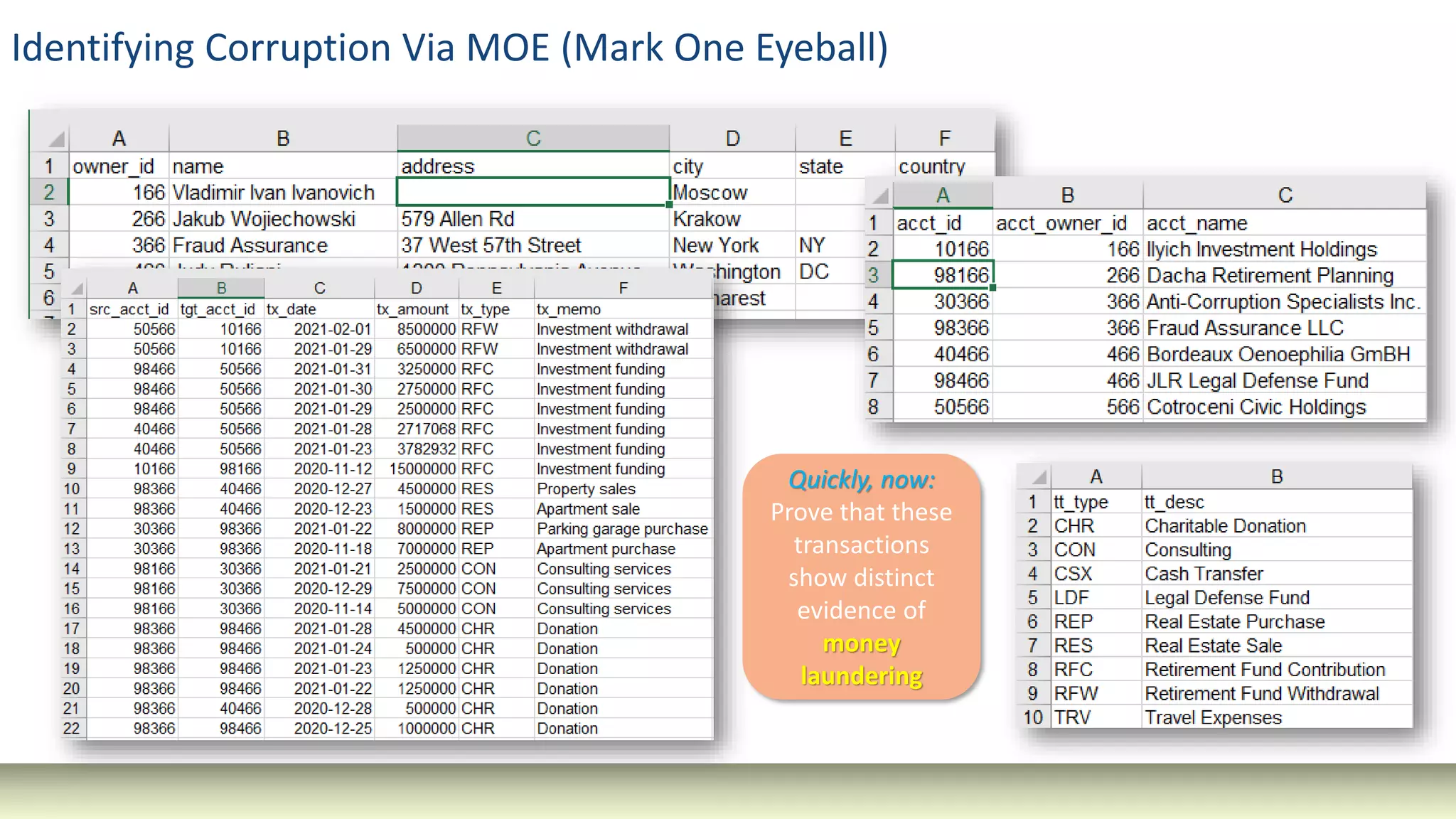Viewport: 1456px width, 819px height.
Task: Click the 'Charitable Donation' description cell
Action: (1277, 525)
